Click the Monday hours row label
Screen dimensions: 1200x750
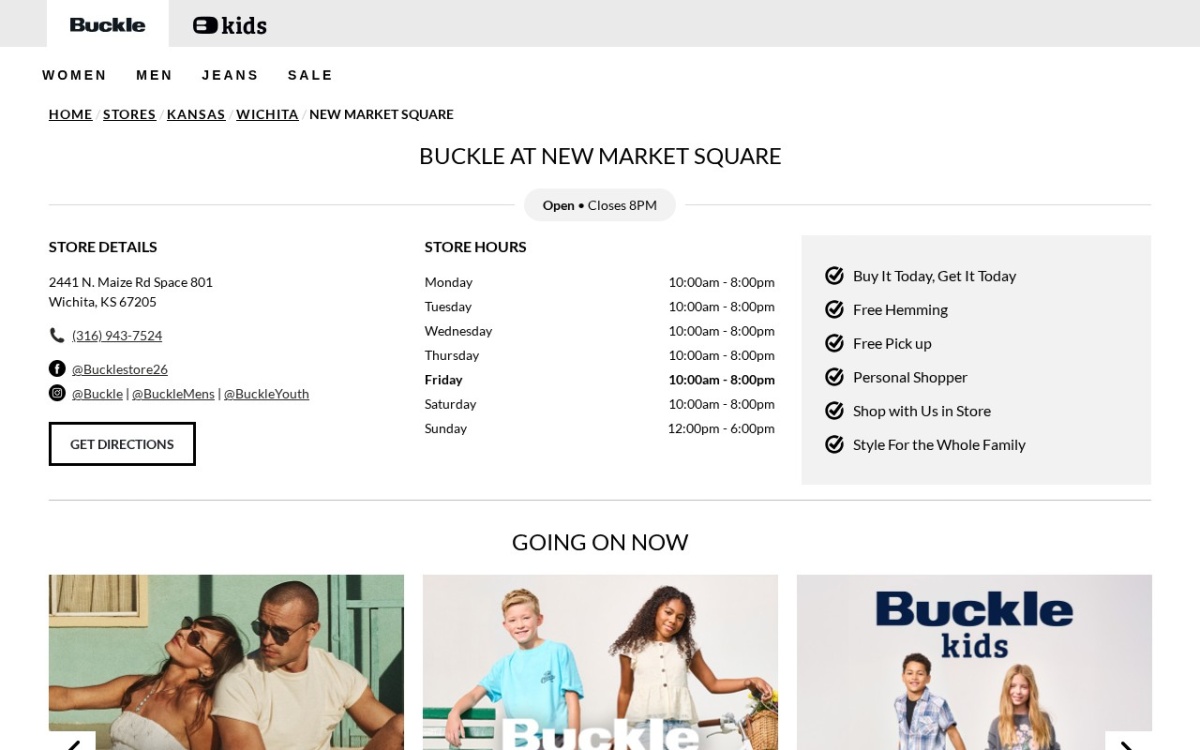tap(448, 283)
